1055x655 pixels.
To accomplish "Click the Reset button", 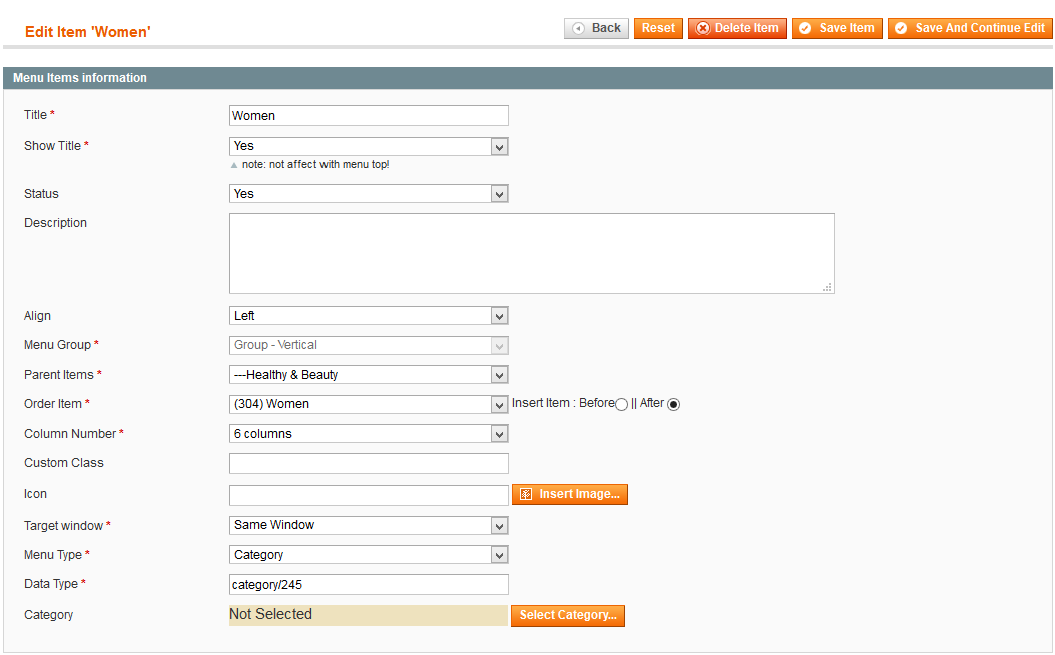I will 658,28.
